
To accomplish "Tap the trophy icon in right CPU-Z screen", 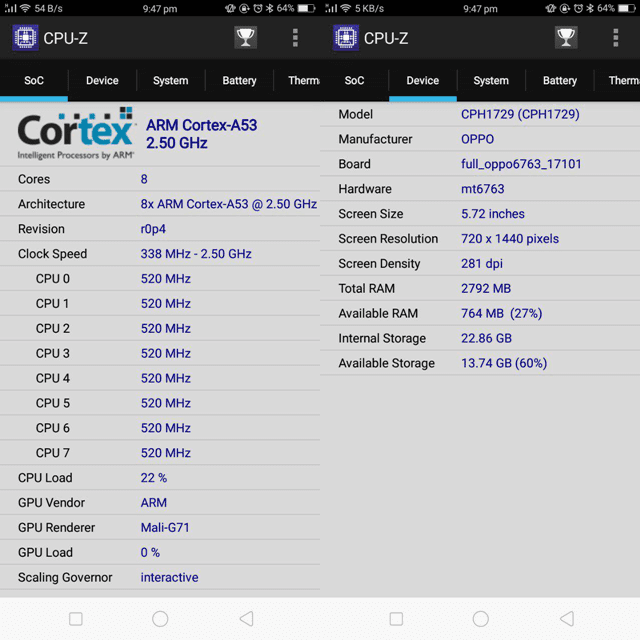I will [x=566, y=38].
